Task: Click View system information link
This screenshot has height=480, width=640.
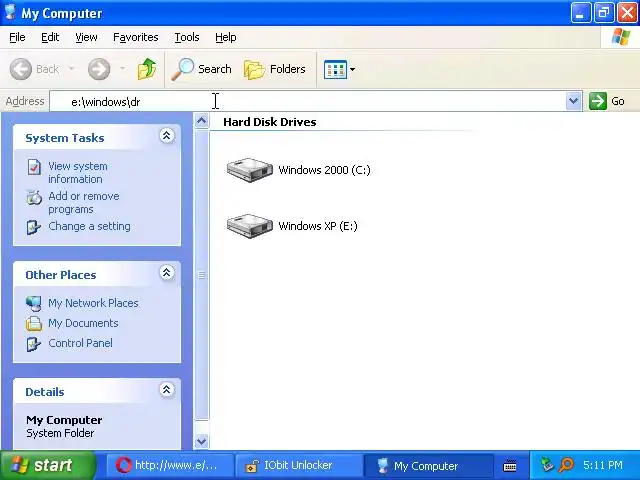Action: [78, 173]
